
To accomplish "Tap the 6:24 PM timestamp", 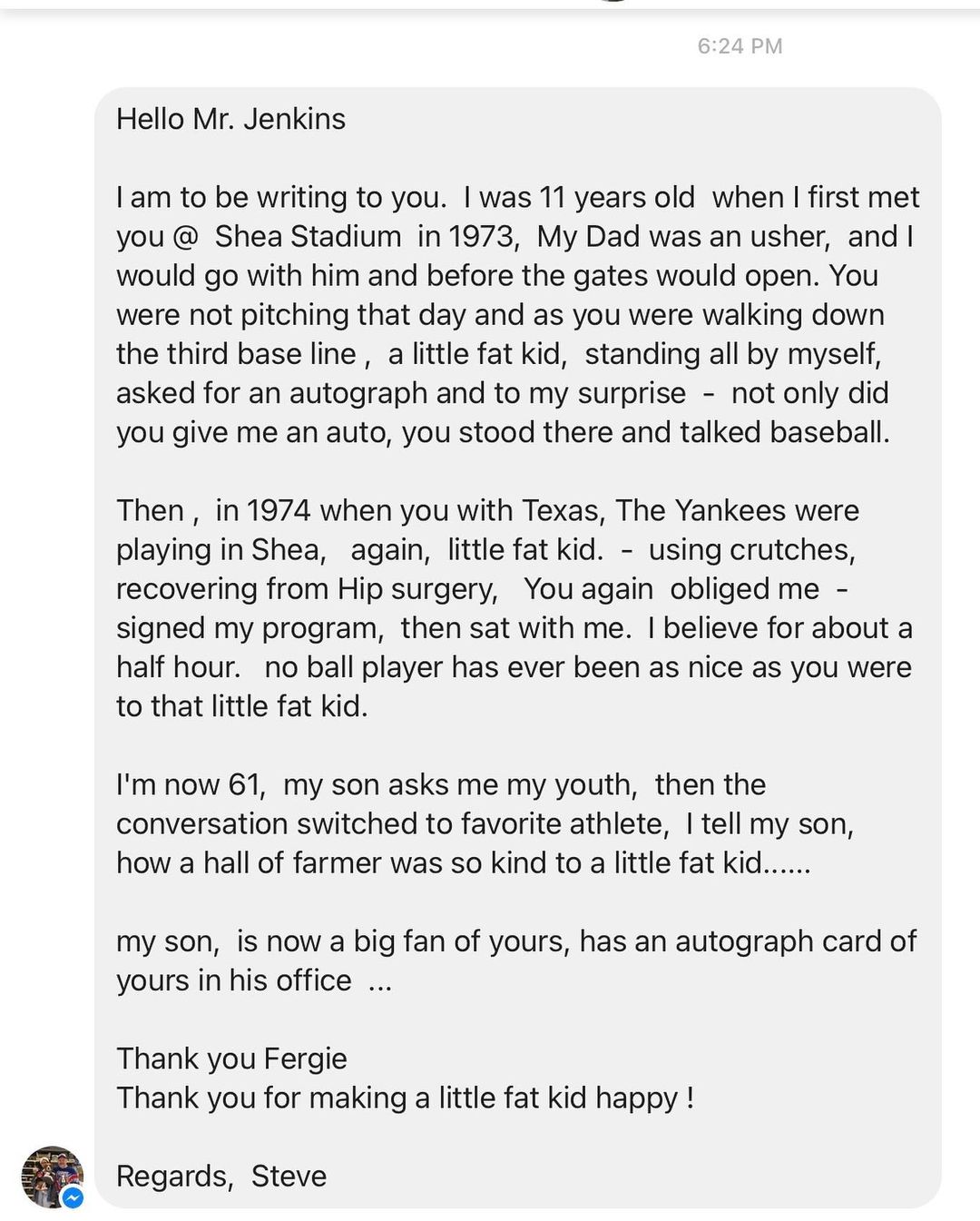I will (740, 46).
